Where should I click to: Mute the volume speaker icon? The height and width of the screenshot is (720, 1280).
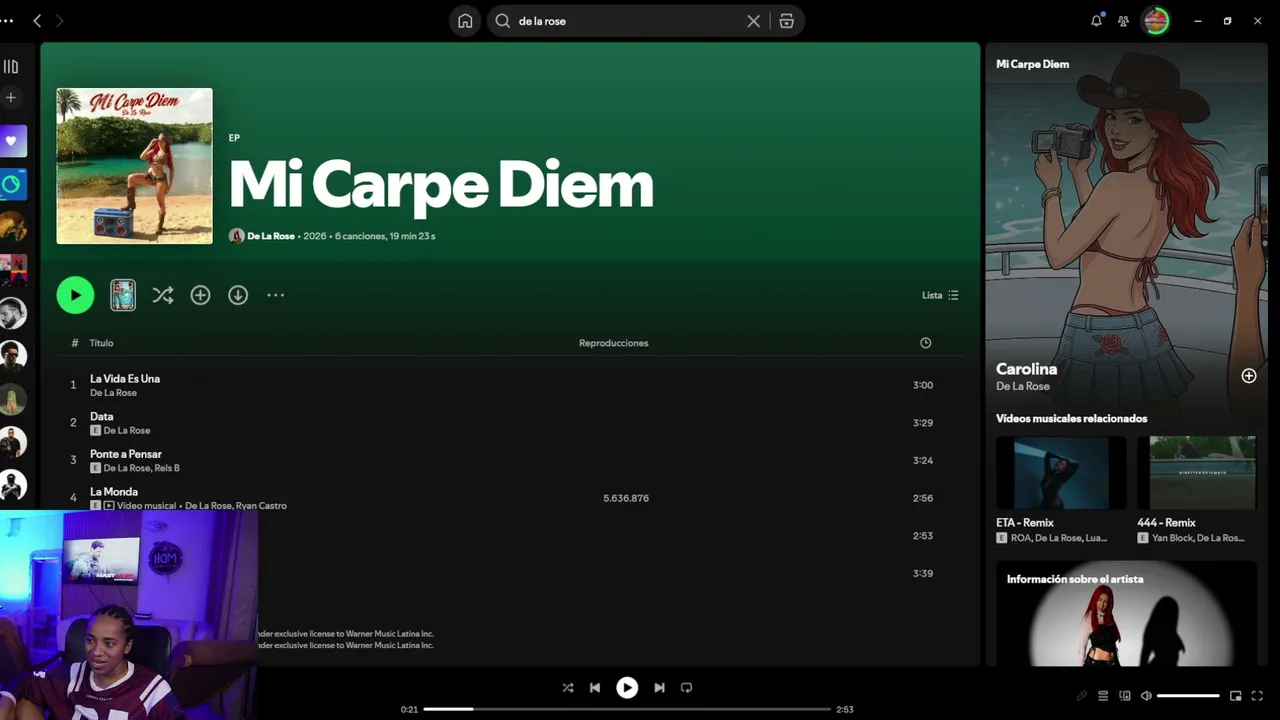(1147, 696)
